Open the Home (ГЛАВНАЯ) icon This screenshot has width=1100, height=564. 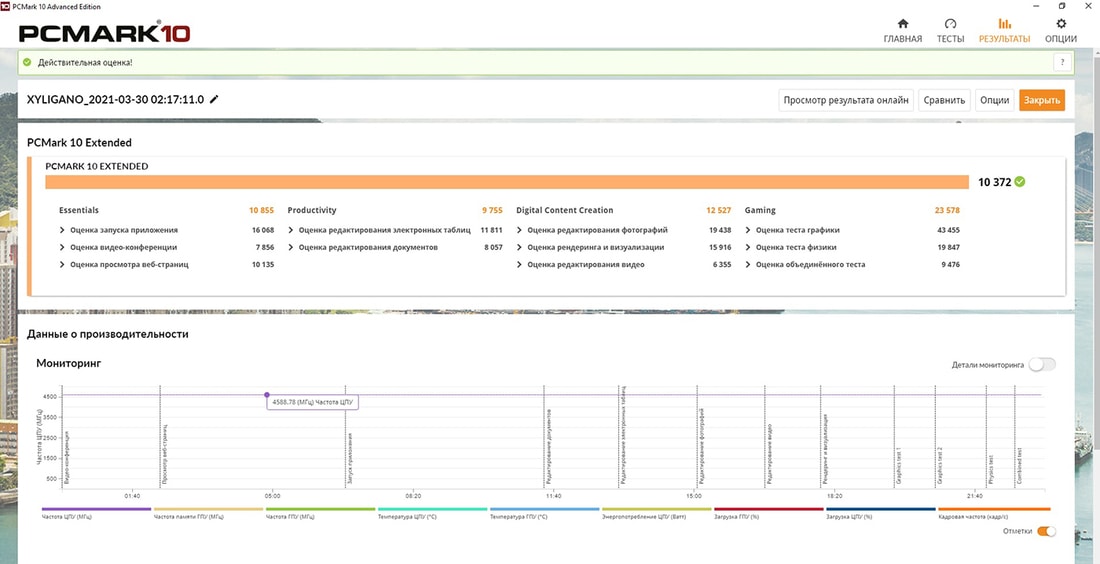(x=902, y=24)
